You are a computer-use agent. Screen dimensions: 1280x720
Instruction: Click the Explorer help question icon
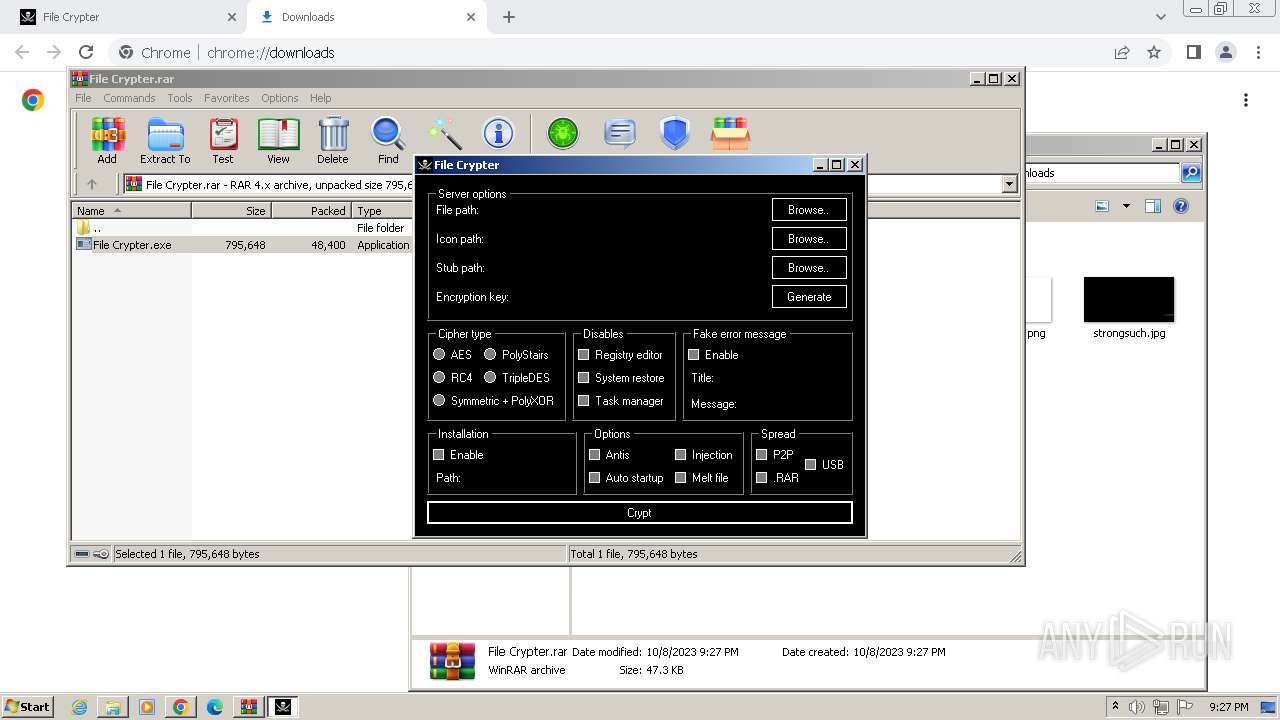1181,206
